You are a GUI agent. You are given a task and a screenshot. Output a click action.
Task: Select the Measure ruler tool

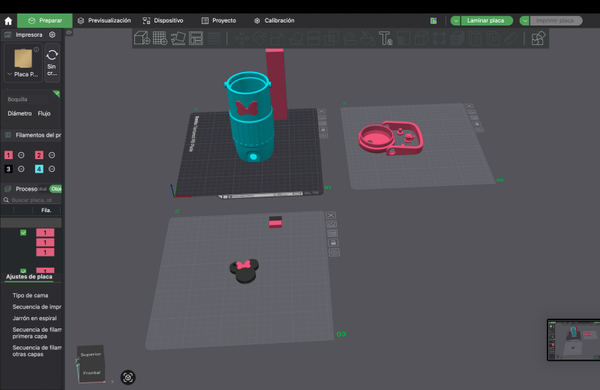pyautogui.click(x=511, y=38)
